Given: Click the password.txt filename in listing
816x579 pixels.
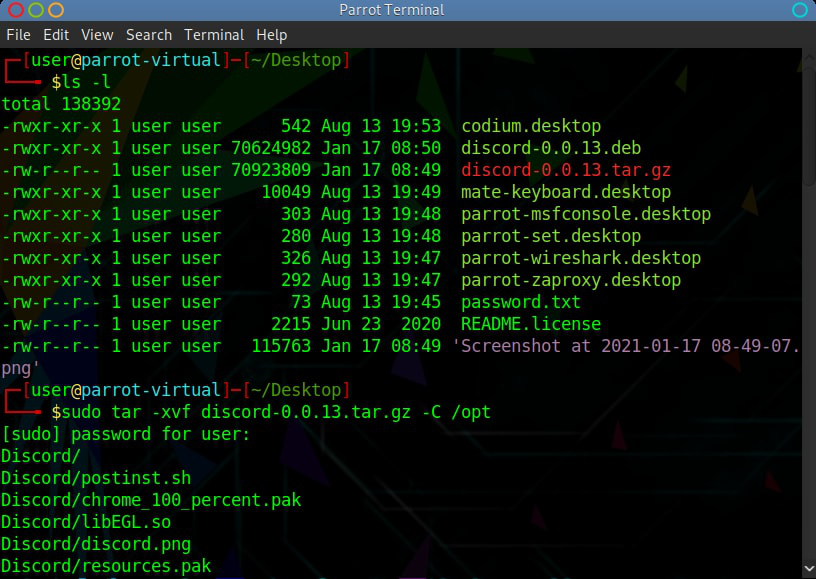Looking at the screenshot, I should [x=520, y=302].
